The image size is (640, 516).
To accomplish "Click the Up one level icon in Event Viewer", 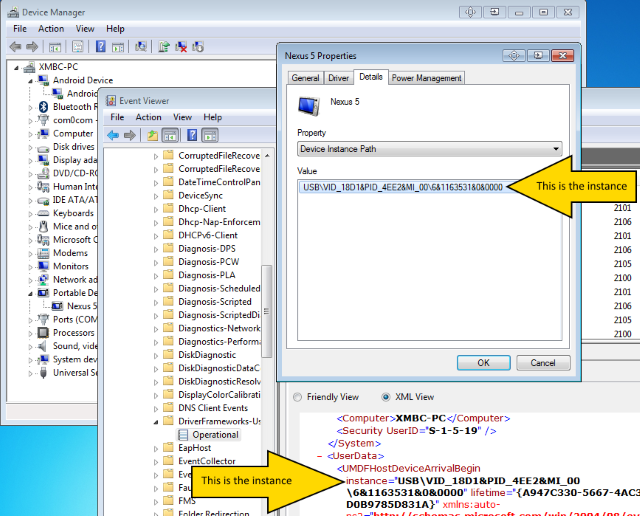I will point(153,135).
